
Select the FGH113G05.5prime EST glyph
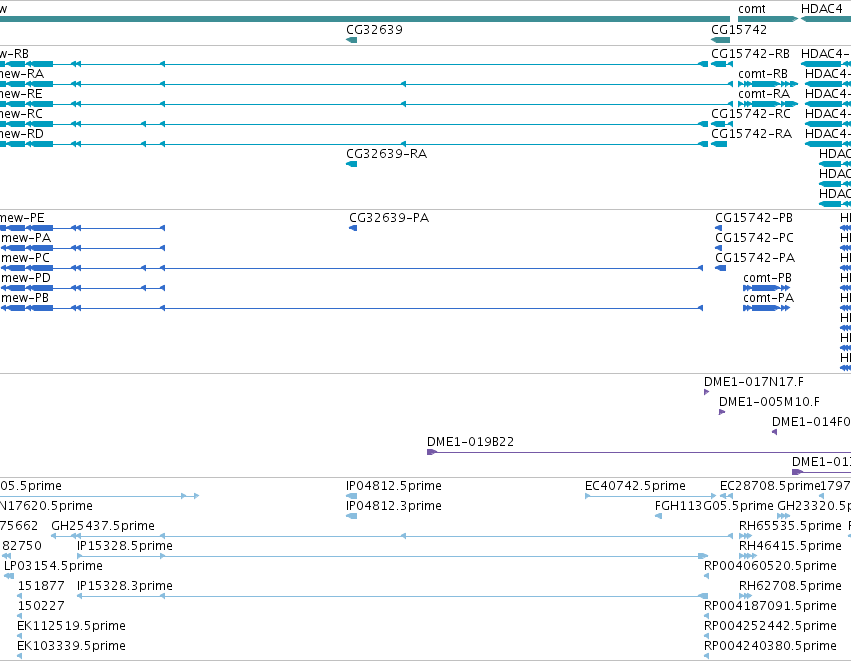point(658,517)
